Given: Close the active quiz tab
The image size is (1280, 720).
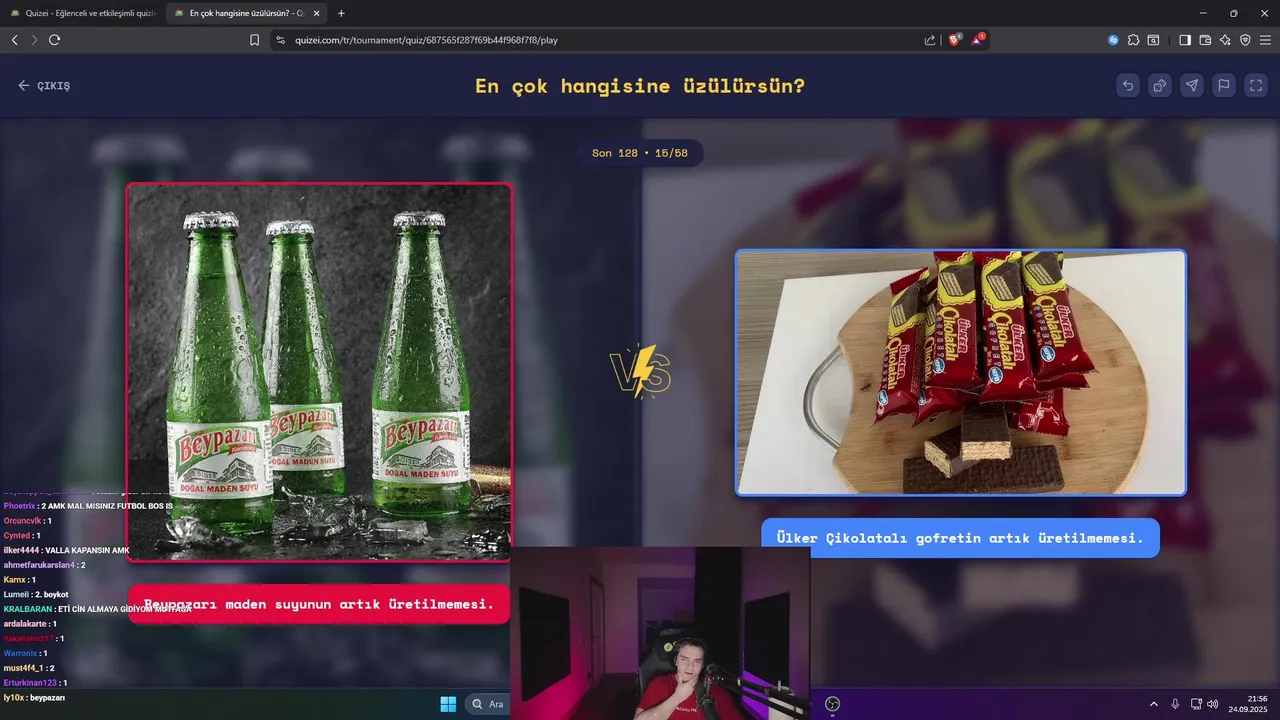Looking at the screenshot, I should click(x=317, y=13).
